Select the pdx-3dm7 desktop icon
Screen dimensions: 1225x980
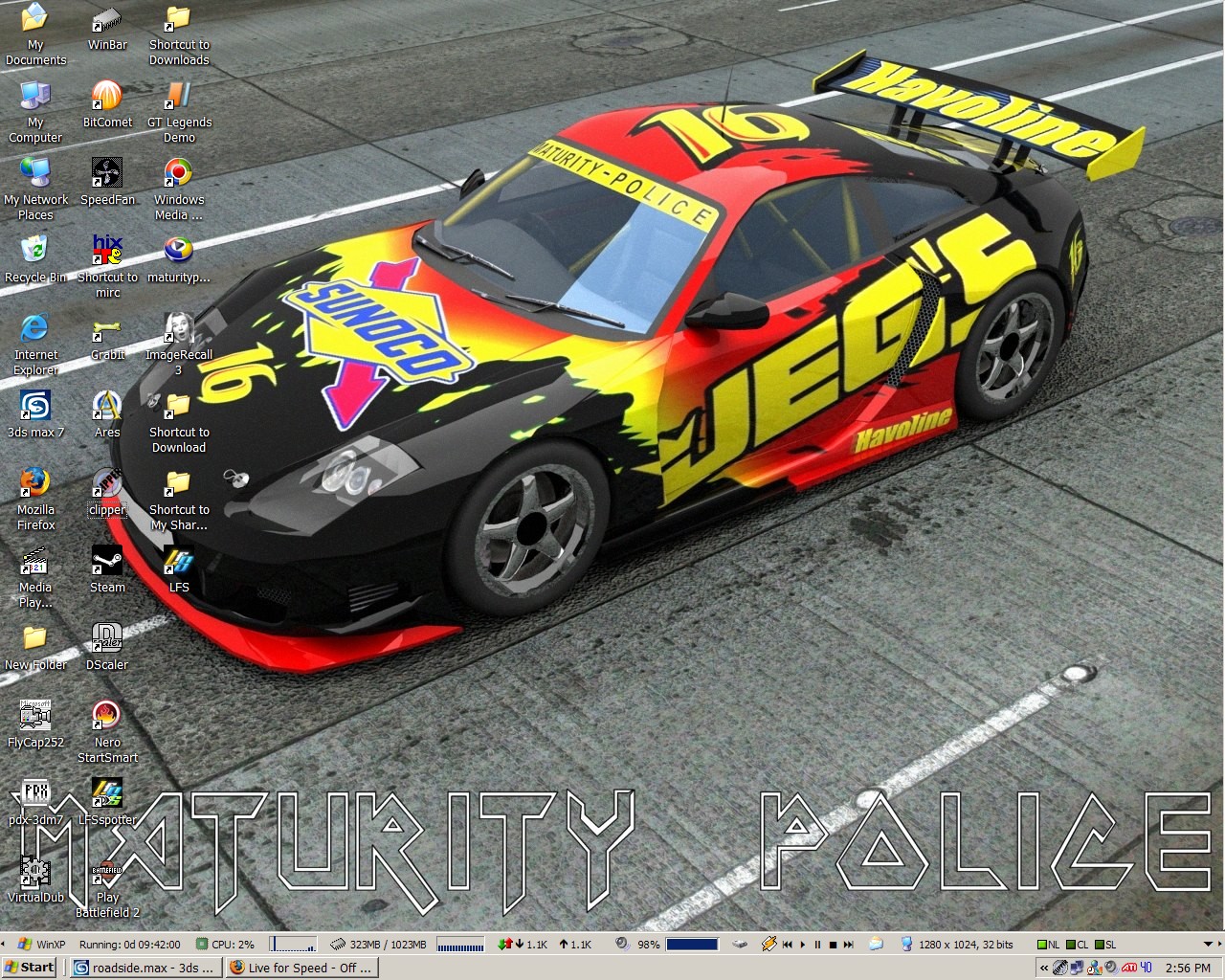[x=35, y=802]
